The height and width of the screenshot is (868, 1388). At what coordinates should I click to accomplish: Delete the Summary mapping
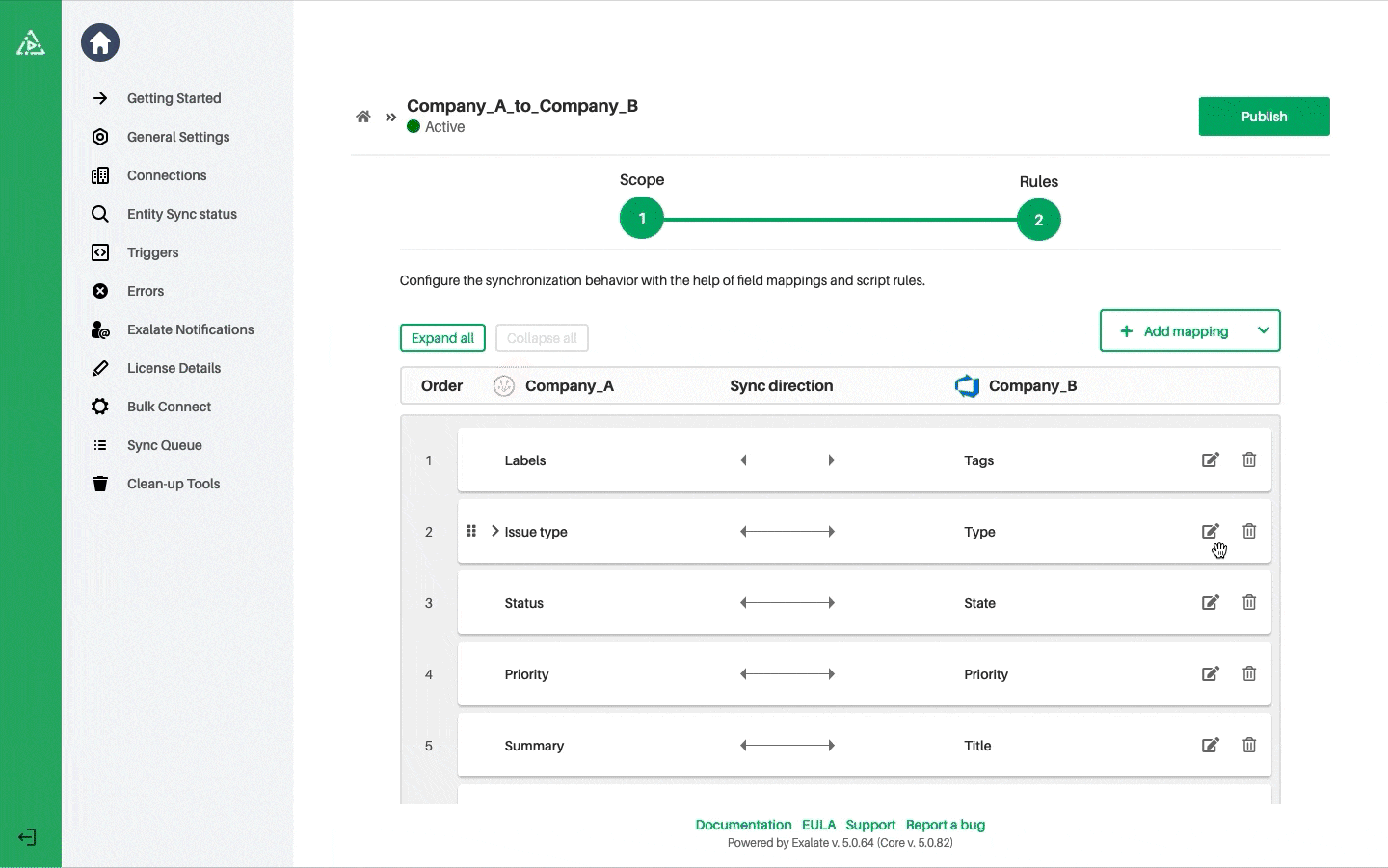pyautogui.click(x=1249, y=745)
